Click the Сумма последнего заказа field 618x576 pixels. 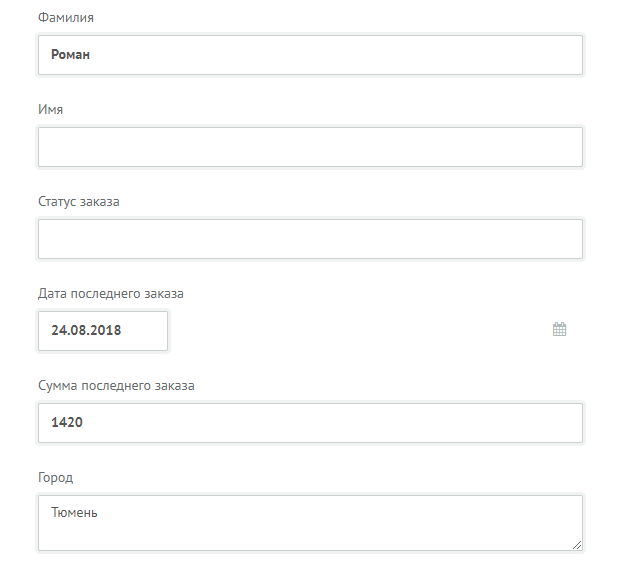click(x=311, y=423)
